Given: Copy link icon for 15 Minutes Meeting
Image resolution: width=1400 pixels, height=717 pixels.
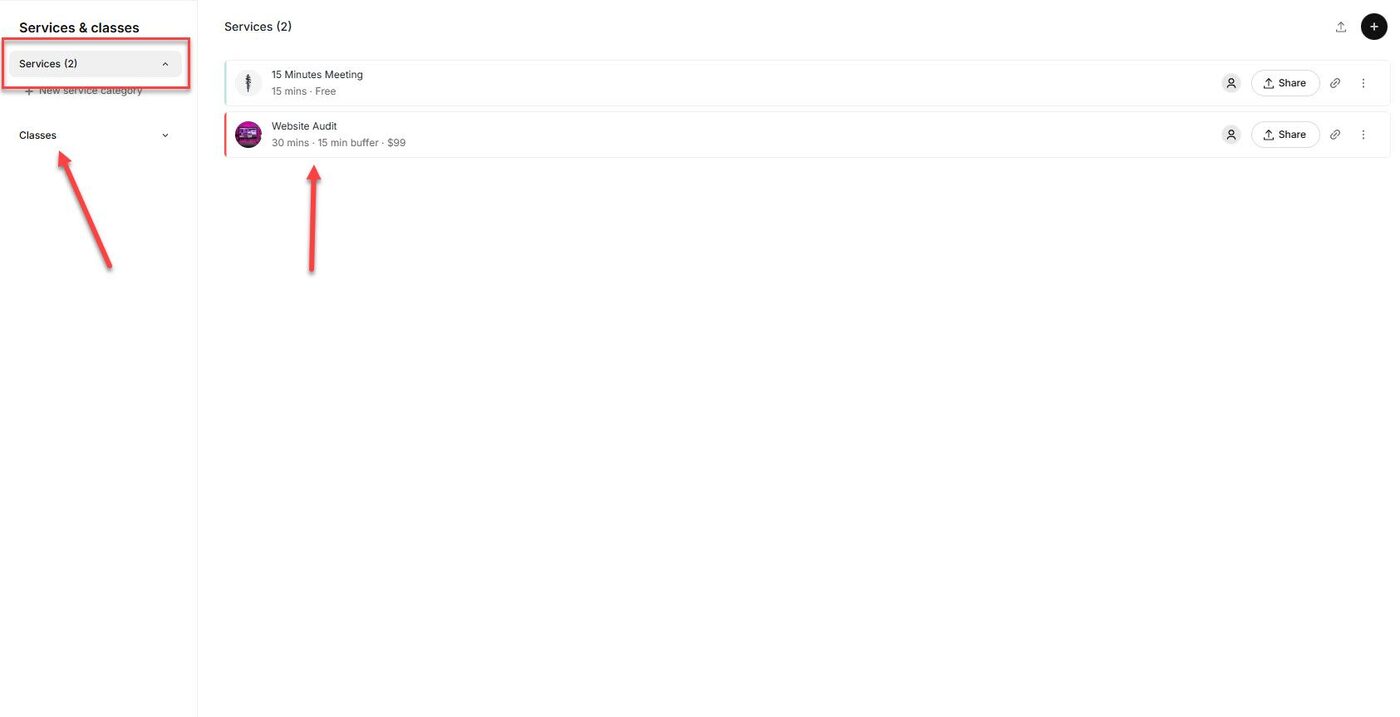Looking at the screenshot, I should (x=1335, y=83).
